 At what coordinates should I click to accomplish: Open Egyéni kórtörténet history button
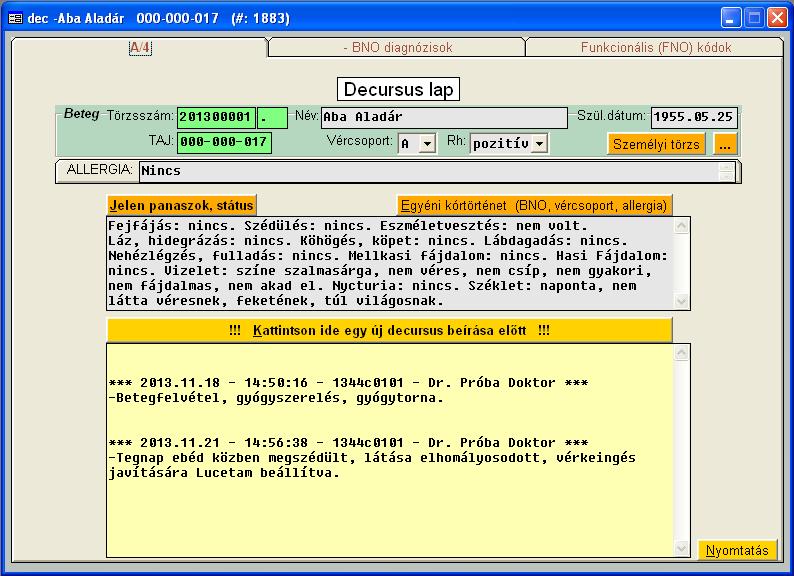[x=534, y=205]
